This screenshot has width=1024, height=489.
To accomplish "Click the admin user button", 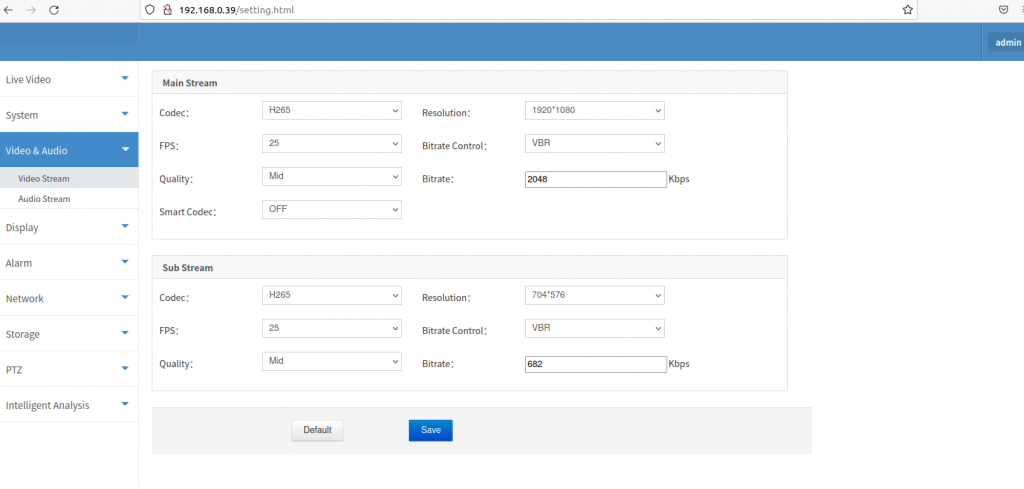I will point(1007,42).
